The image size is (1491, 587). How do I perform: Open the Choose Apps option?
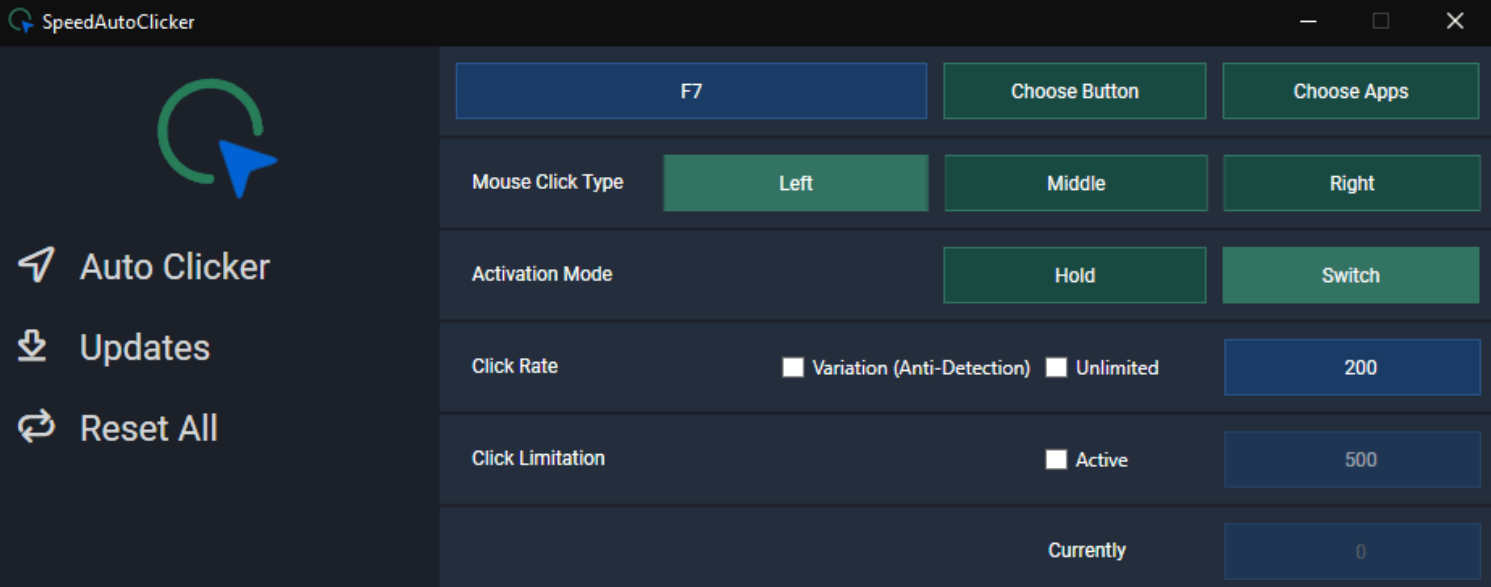click(x=1351, y=91)
